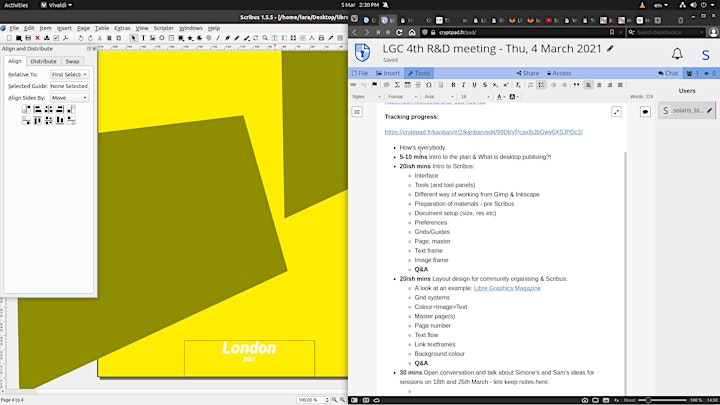Open the Insert menu in Scribus
720x405 pixels.
(64, 28)
